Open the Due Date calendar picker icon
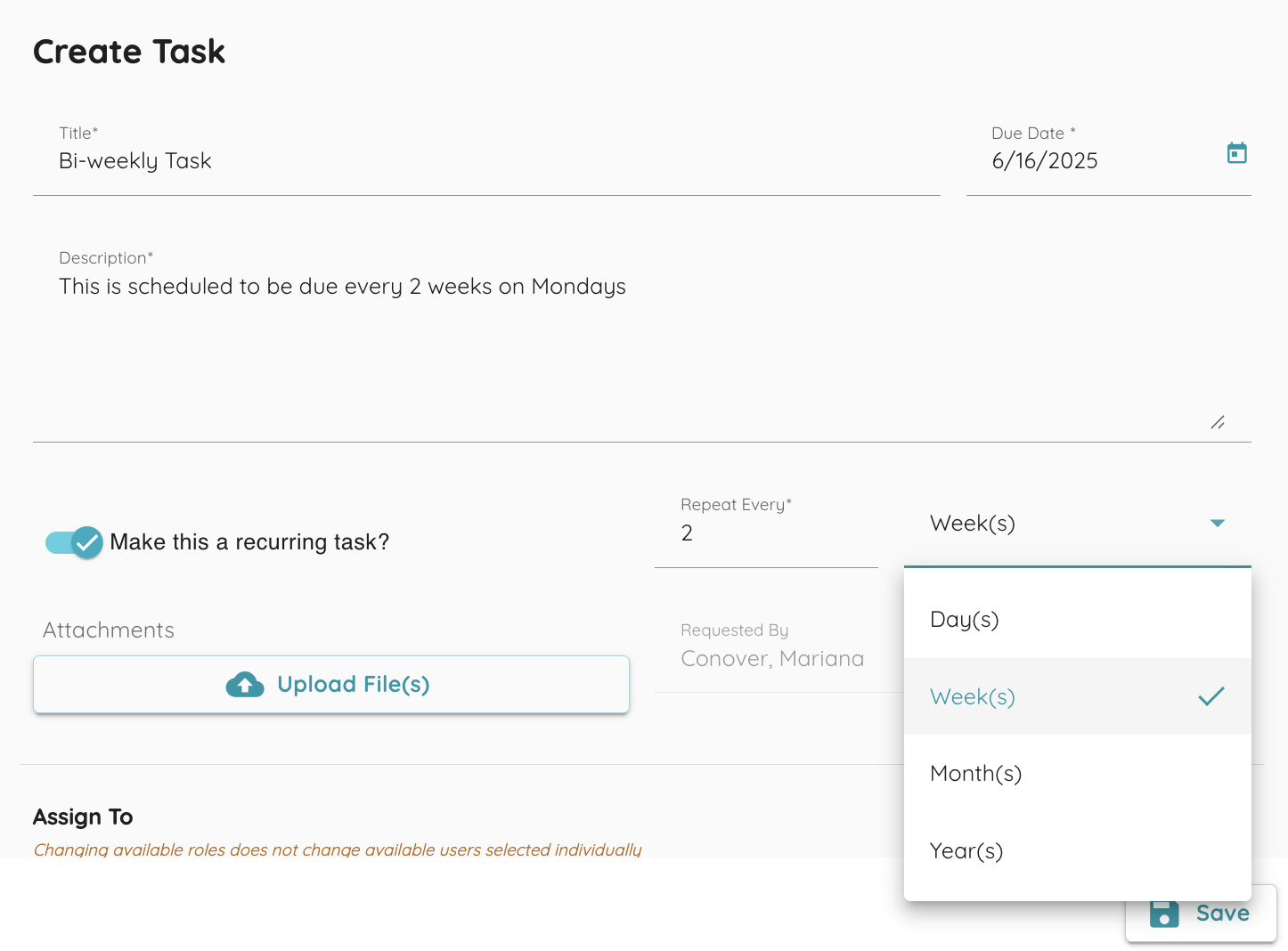 [x=1236, y=153]
